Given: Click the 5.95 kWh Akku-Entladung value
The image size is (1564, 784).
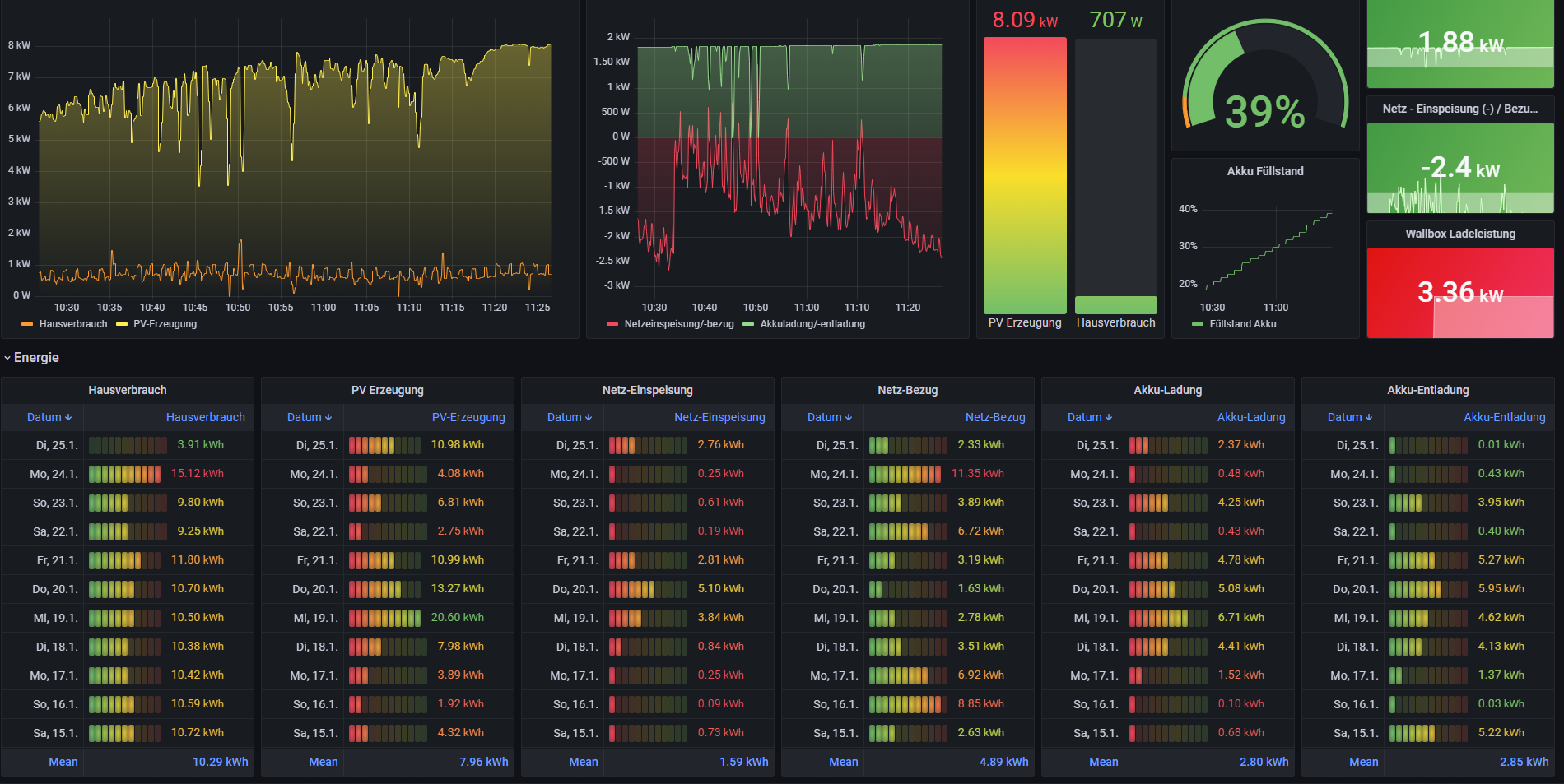Looking at the screenshot, I should (1501, 588).
